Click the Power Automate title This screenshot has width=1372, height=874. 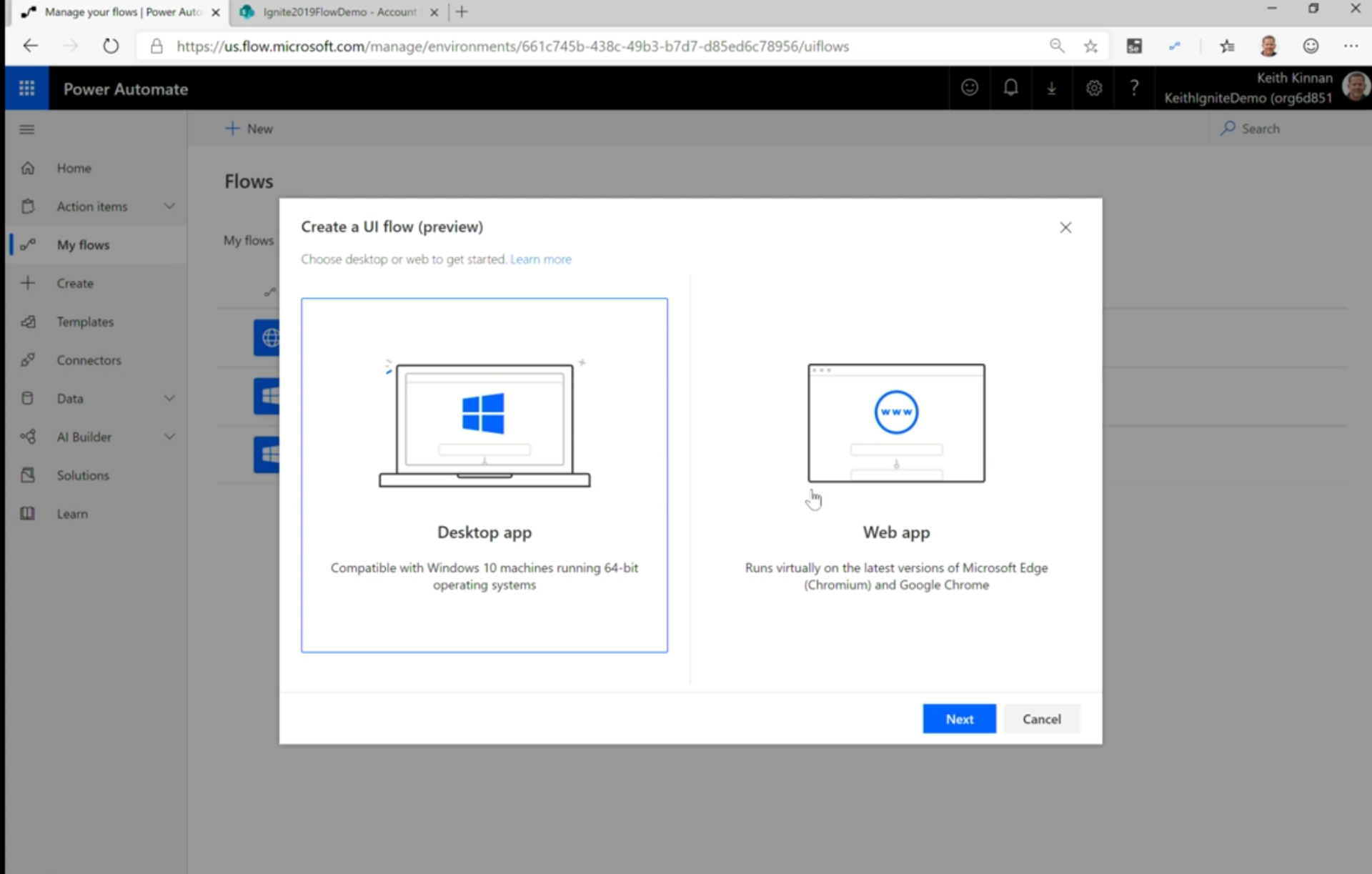[126, 89]
